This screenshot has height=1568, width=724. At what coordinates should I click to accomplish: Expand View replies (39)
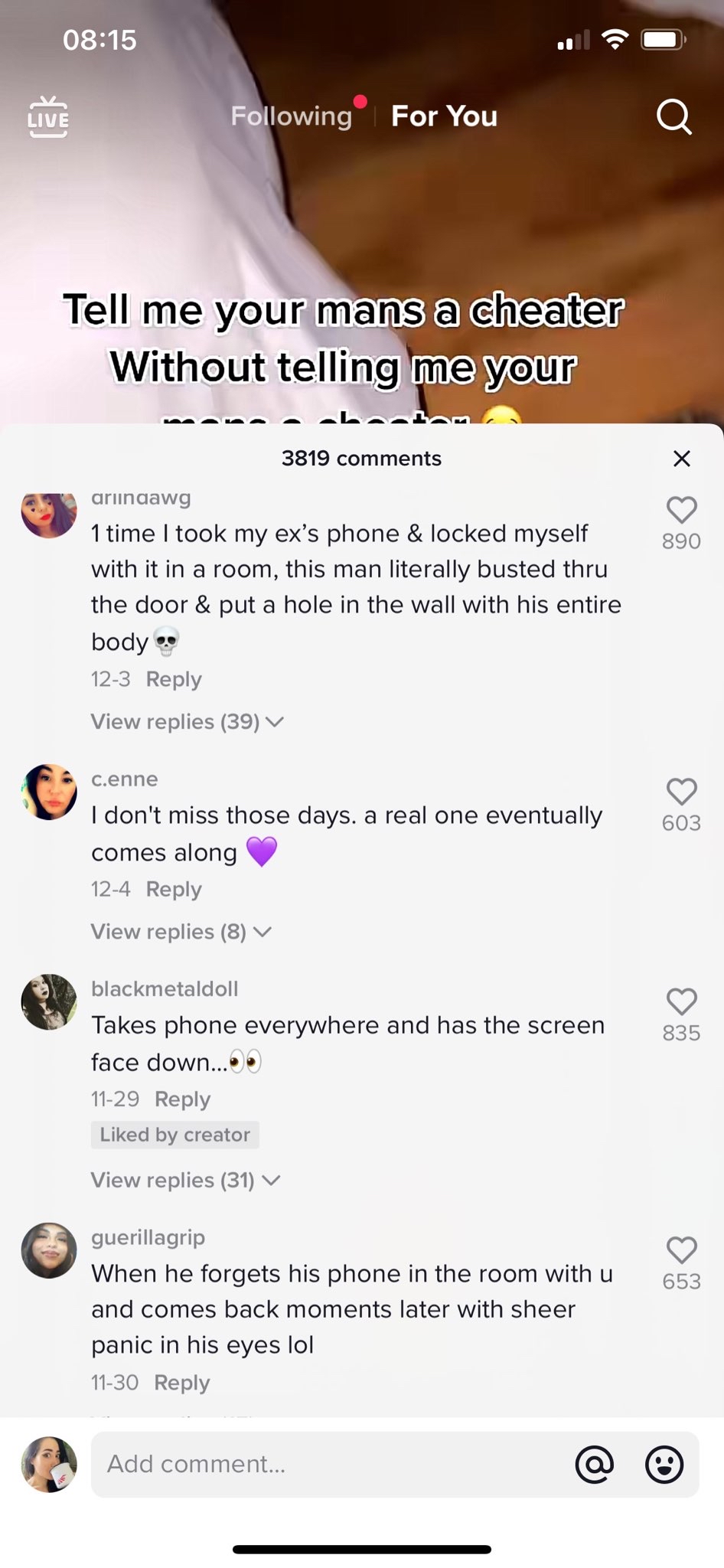(187, 721)
